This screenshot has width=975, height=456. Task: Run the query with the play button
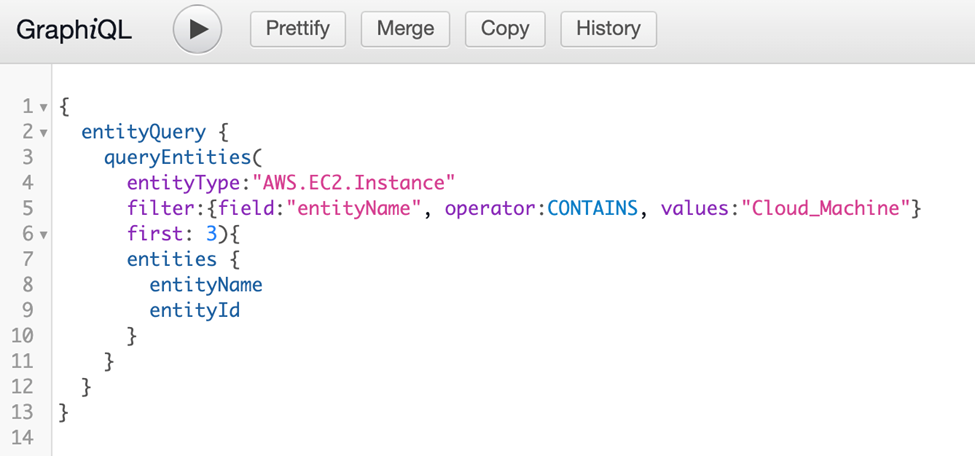click(x=197, y=29)
